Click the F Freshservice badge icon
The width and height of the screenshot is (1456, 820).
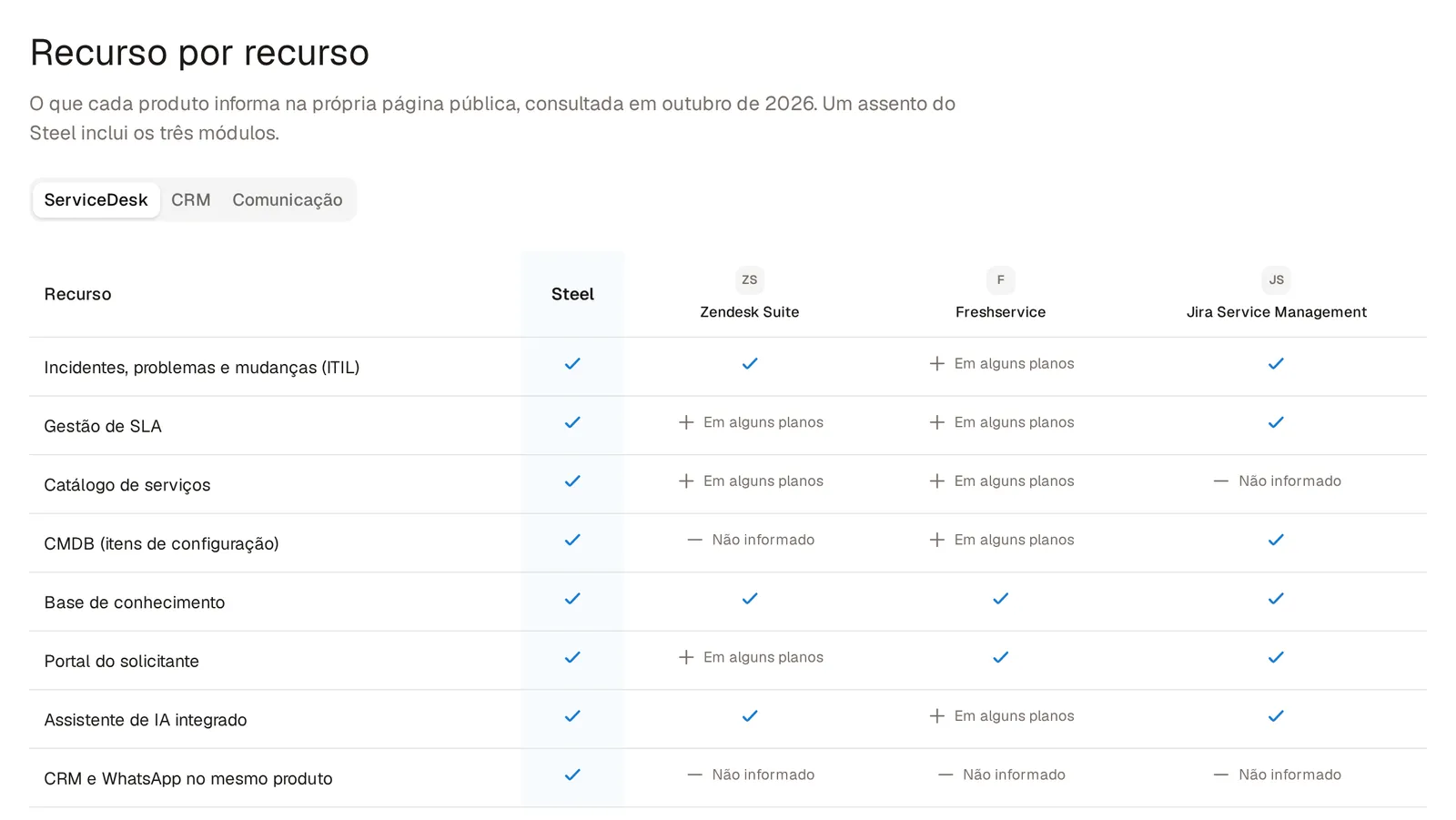(x=1001, y=280)
